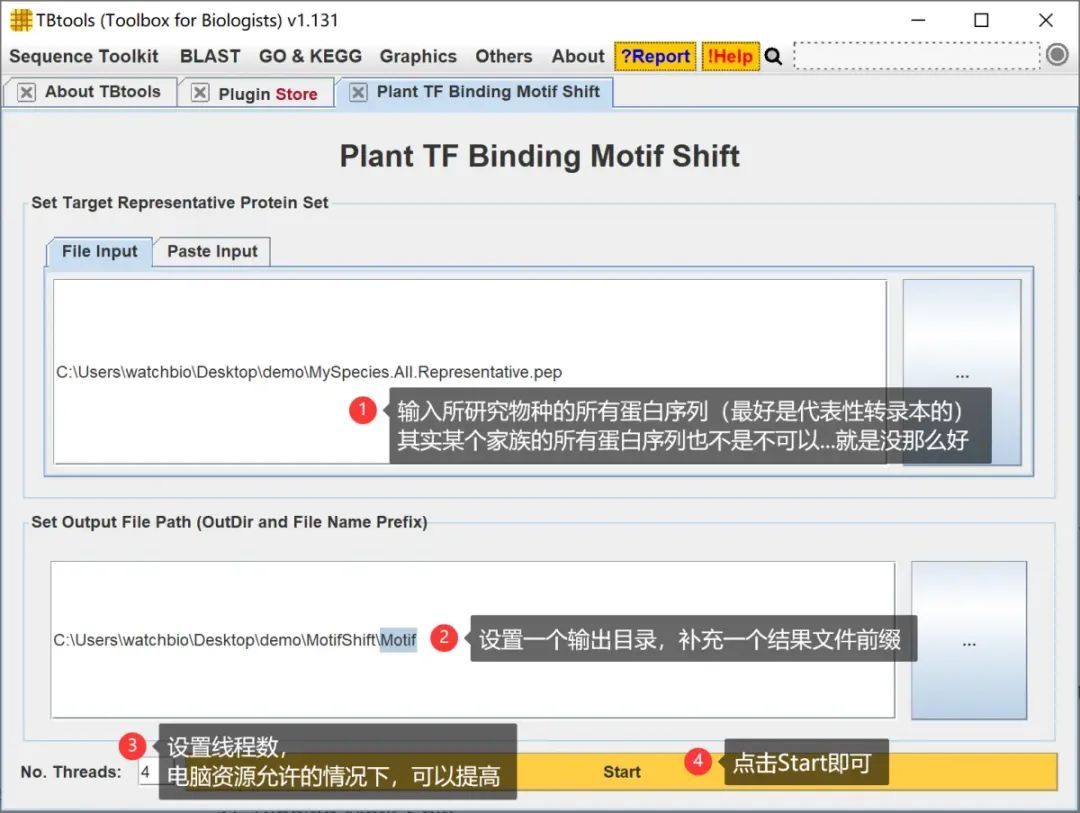Click the magnifier search icon
The width and height of the screenshot is (1080, 813).
[773, 56]
